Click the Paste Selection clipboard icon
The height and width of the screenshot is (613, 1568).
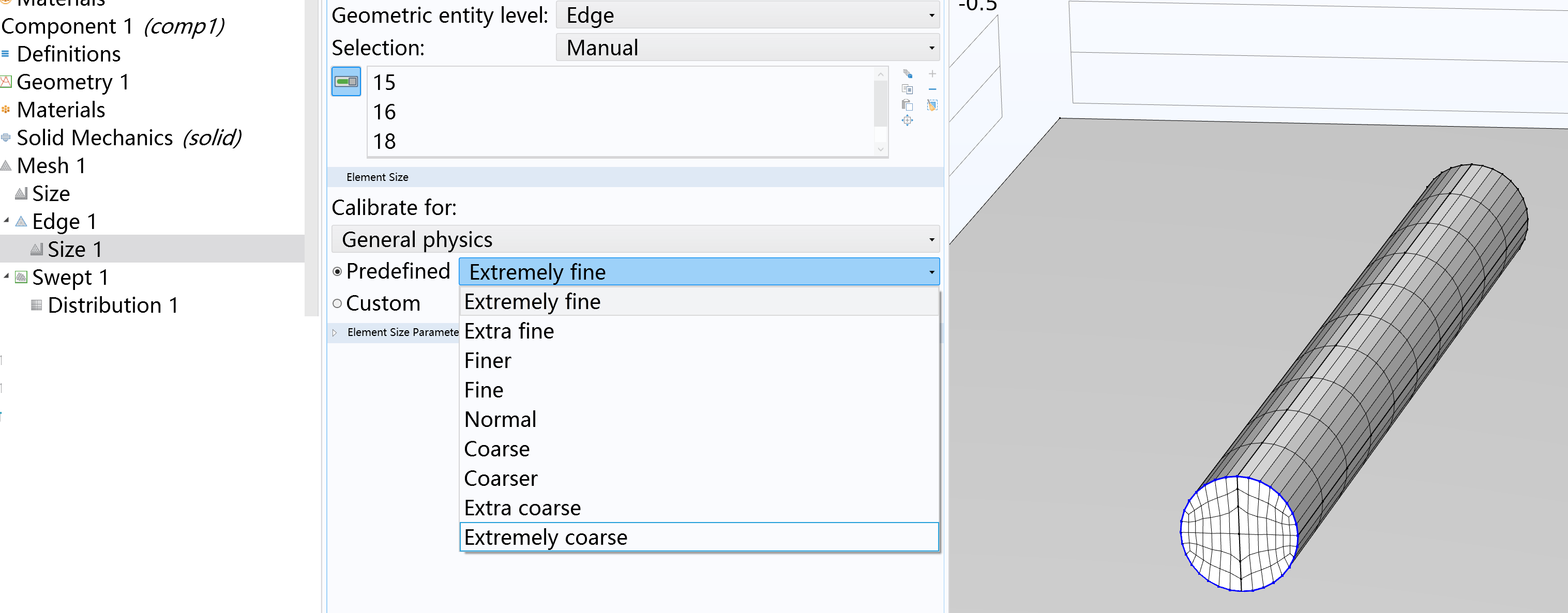coord(907,105)
